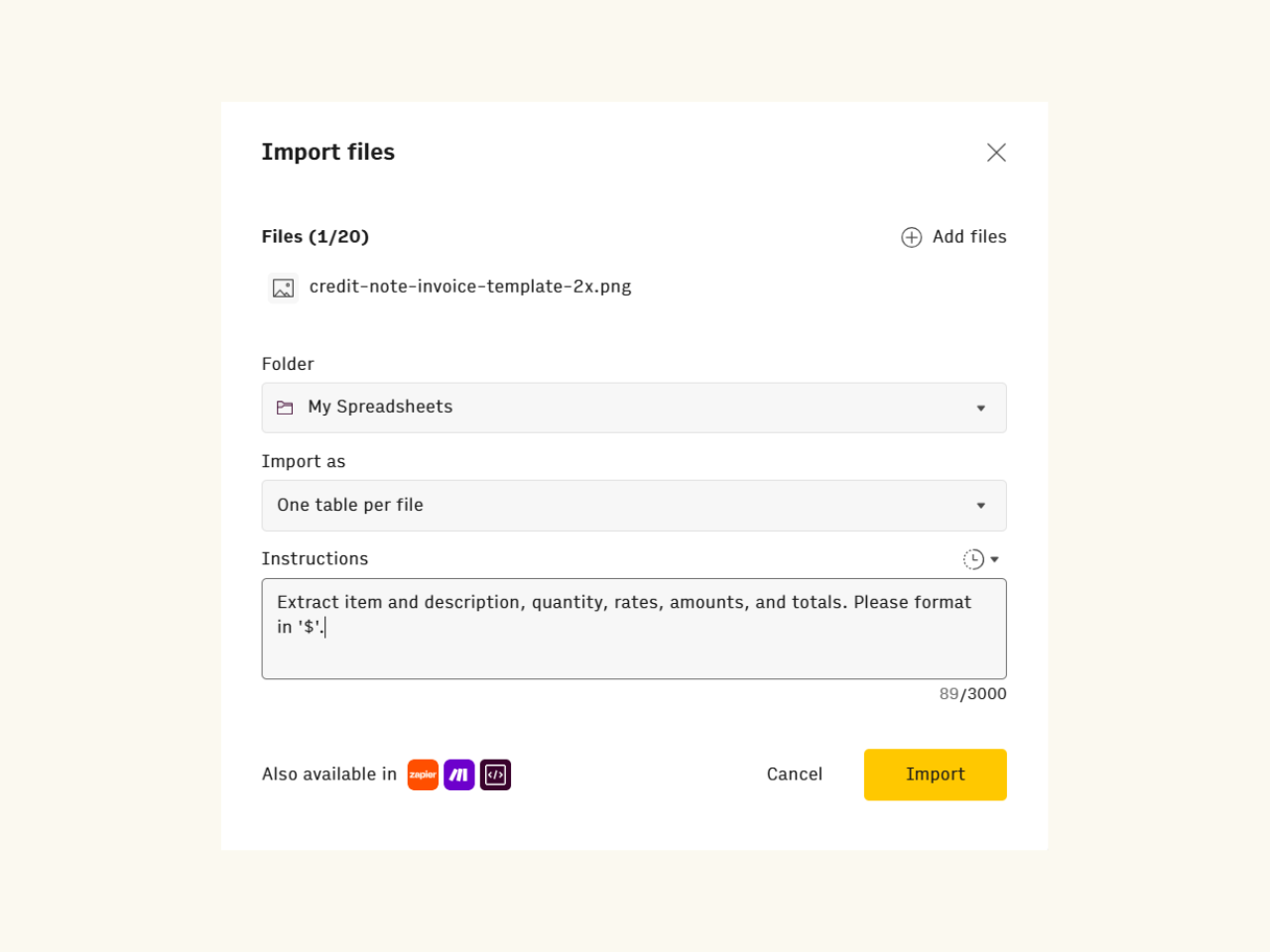This screenshot has height=952, width=1270.
Task: Open the Make integration icon
Action: click(459, 774)
